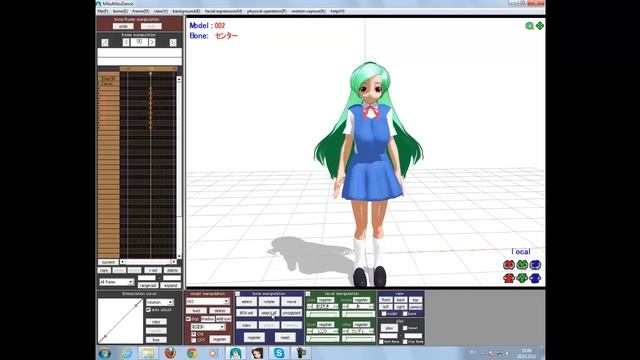Viewport: 640px width, 360px height.
Task: Click 'rotate' in bone manipulation
Action: tap(269, 302)
